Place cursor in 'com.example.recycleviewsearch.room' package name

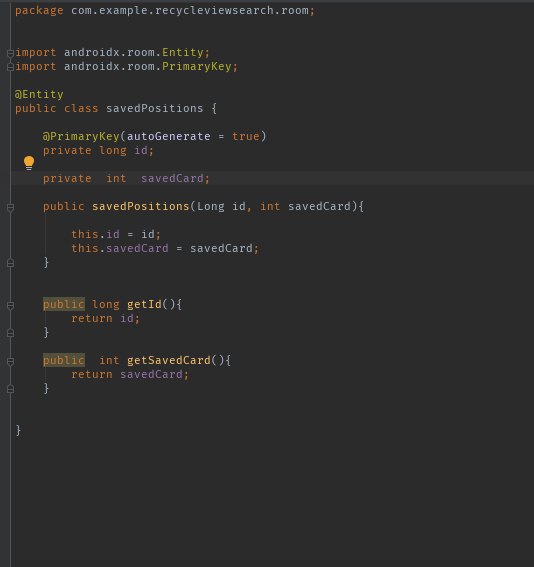(x=190, y=10)
